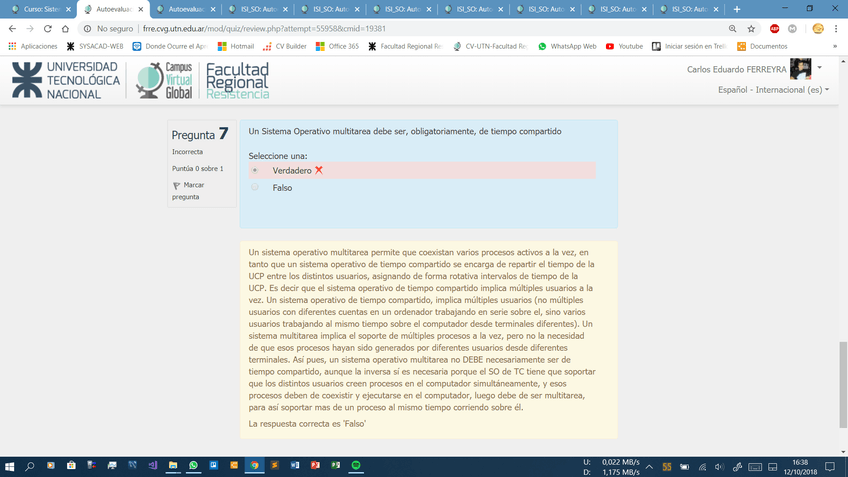Viewport: 848px width, 477px height.
Task: Click the Campus Virtual Global logo
Action: tap(165, 80)
